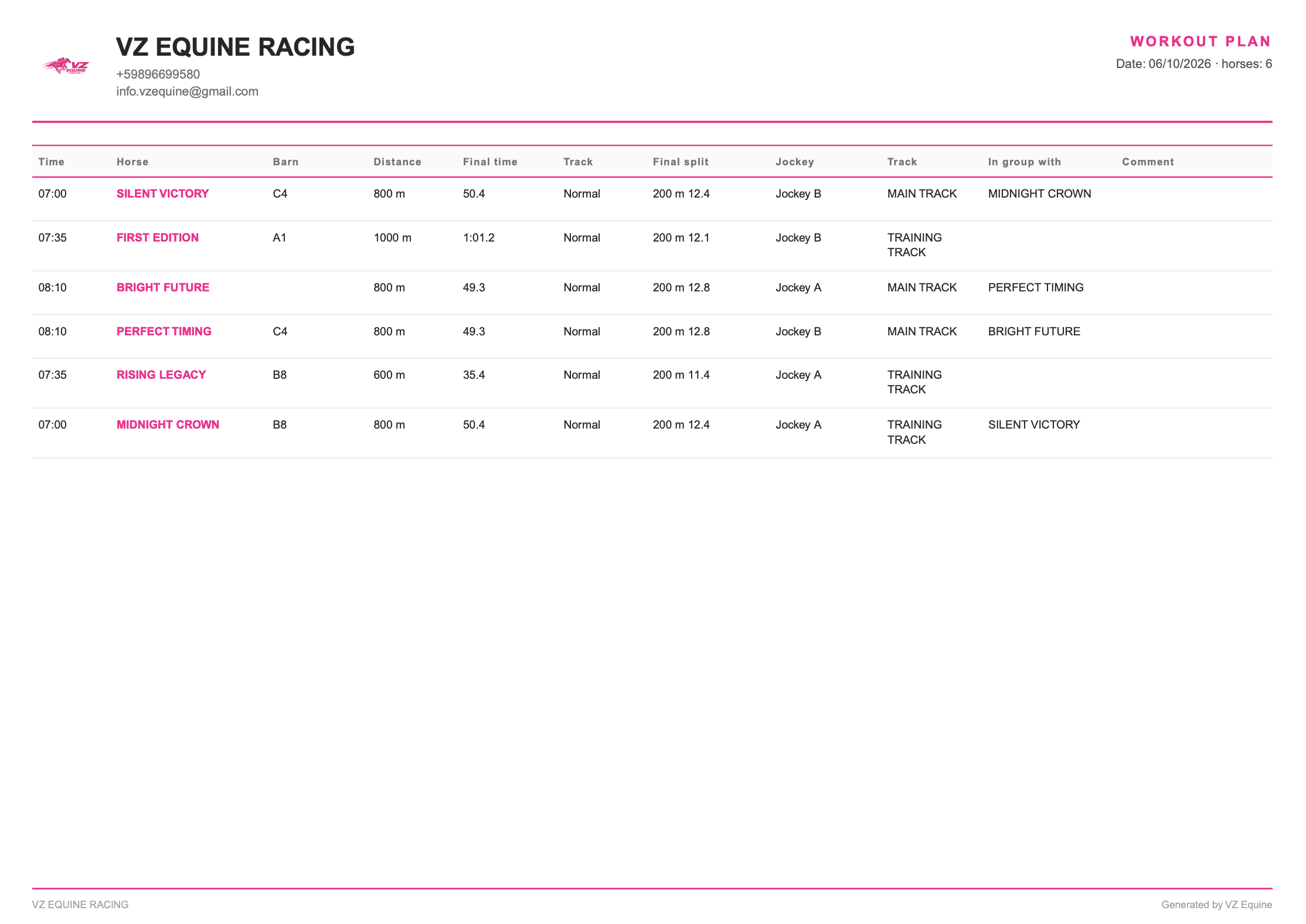Open the FIRST EDITION horse name
The width and height of the screenshot is (1306, 924).
[158, 237]
